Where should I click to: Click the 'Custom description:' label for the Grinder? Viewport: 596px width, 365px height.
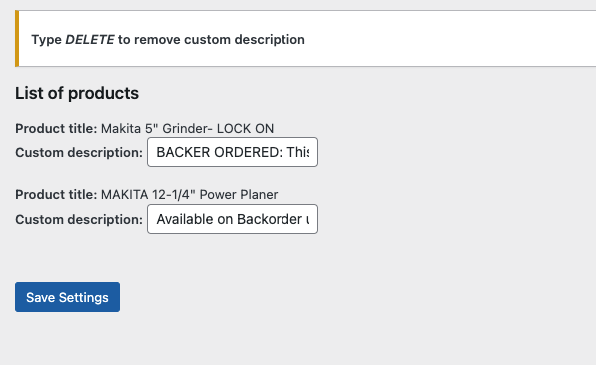[79, 152]
